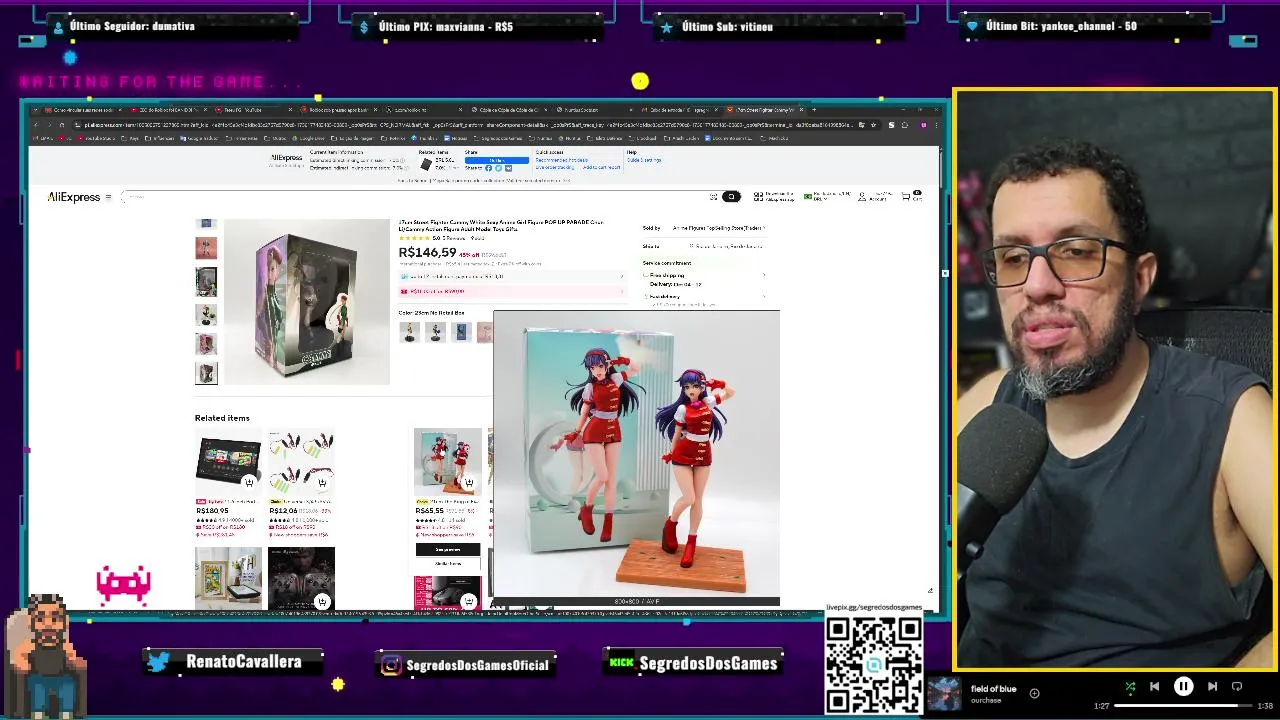The width and height of the screenshot is (1280, 720).
Task: Expand the installment payment info row
Action: point(511,276)
